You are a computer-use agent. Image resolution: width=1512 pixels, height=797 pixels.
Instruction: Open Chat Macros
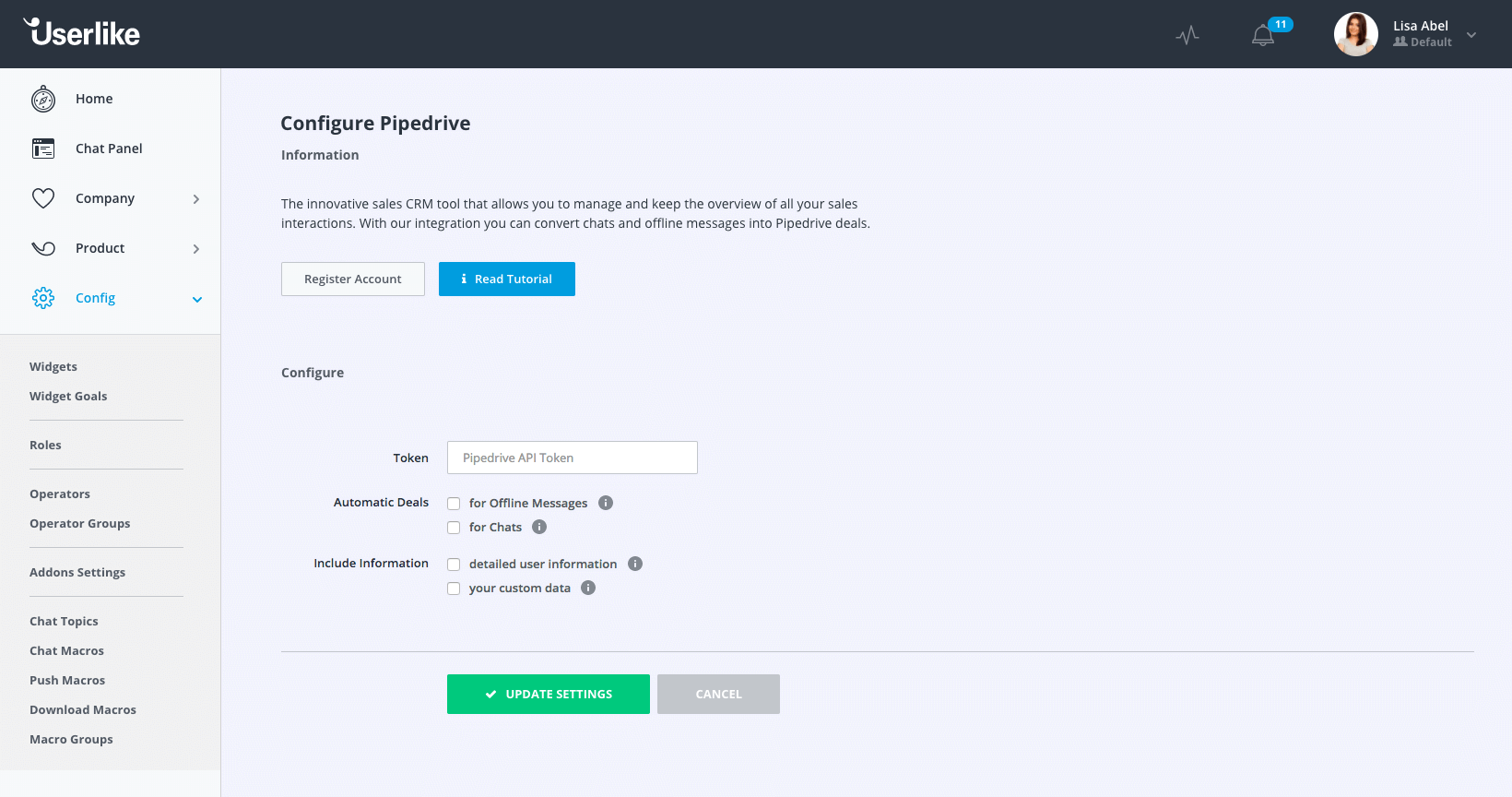click(x=66, y=651)
